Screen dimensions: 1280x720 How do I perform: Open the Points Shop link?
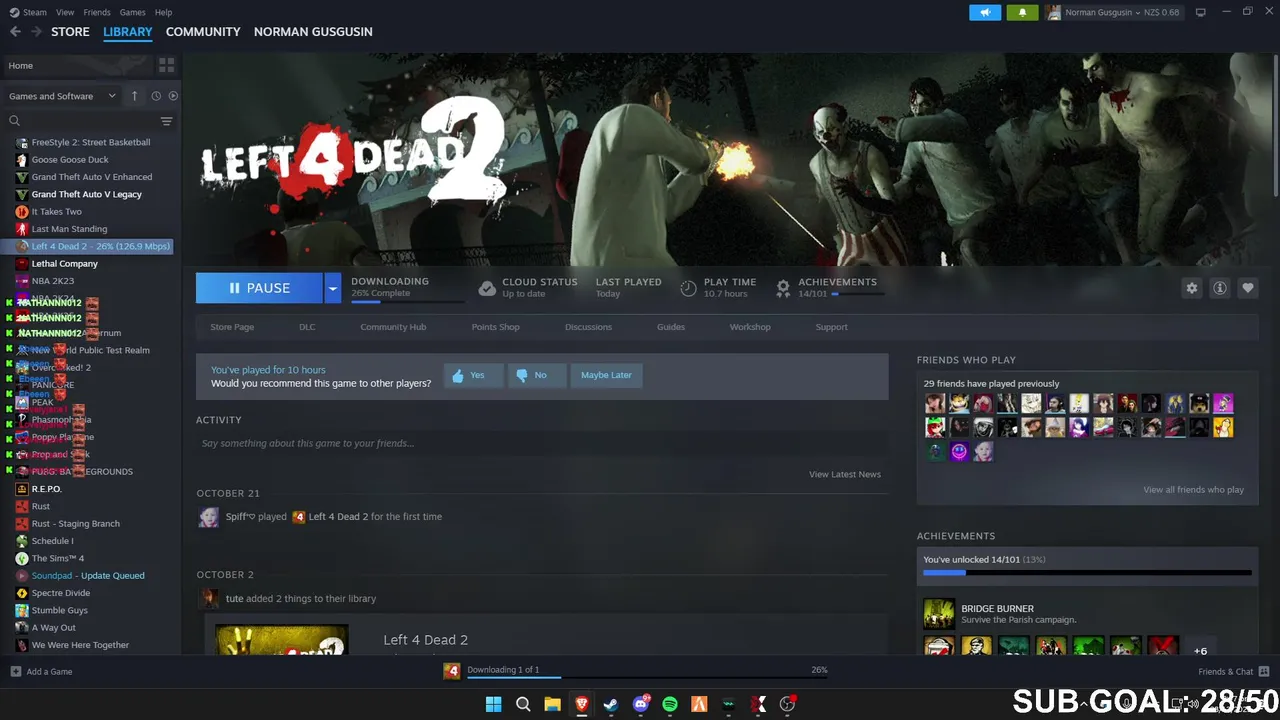[495, 327]
